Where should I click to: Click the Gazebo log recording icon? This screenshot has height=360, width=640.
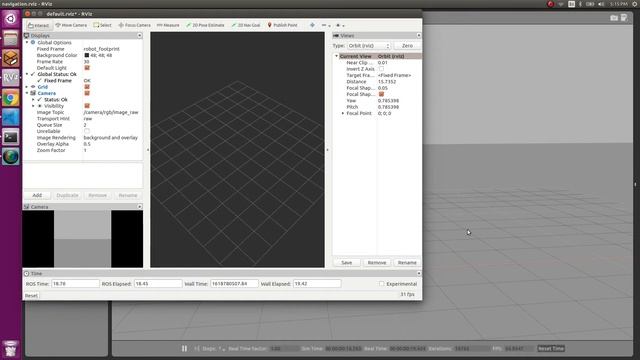pyautogui.click(x=624, y=18)
